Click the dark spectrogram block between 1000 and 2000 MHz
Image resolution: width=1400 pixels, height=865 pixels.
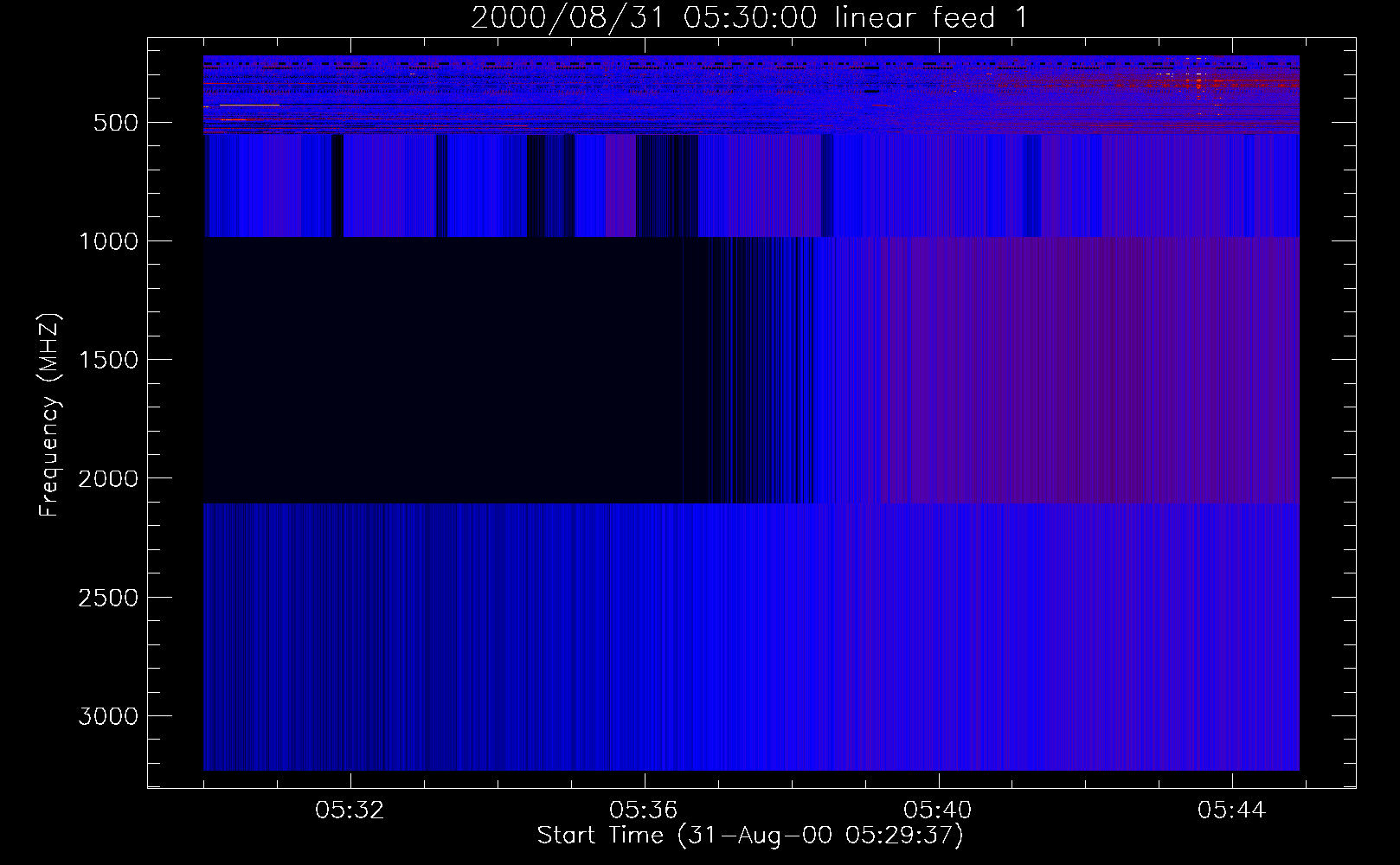tap(459, 370)
